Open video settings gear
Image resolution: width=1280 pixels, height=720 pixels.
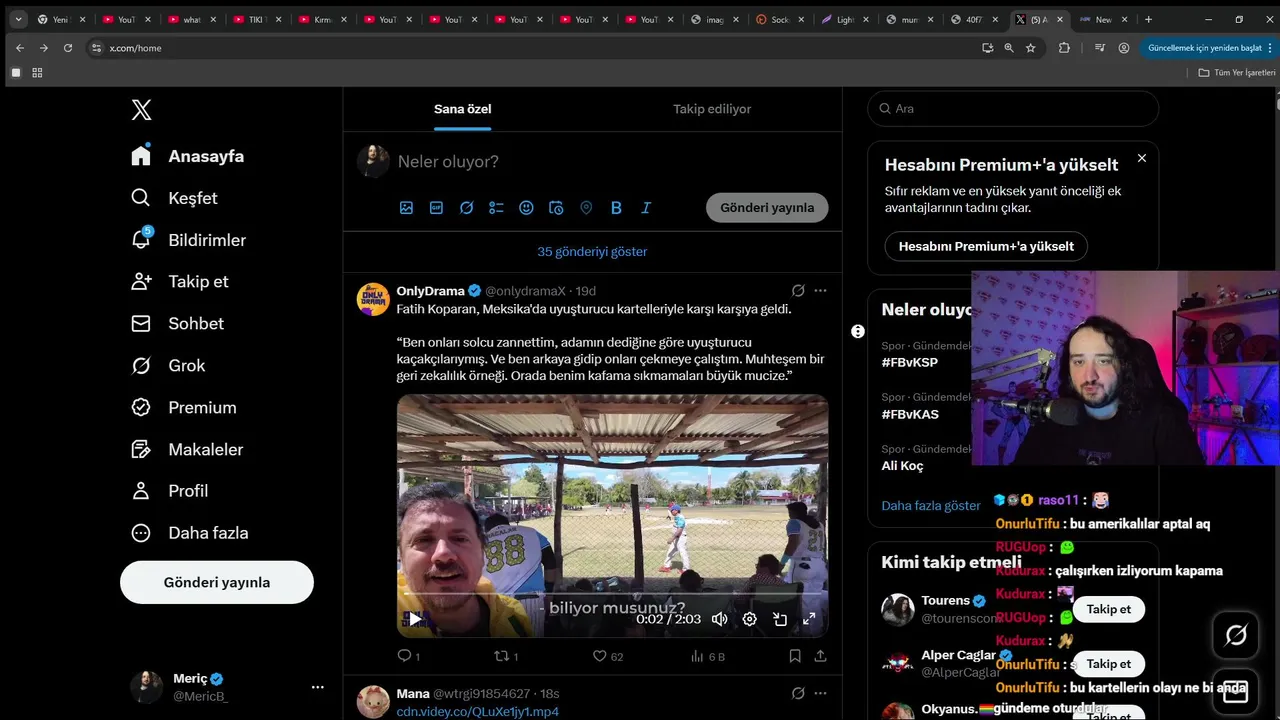click(749, 619)
